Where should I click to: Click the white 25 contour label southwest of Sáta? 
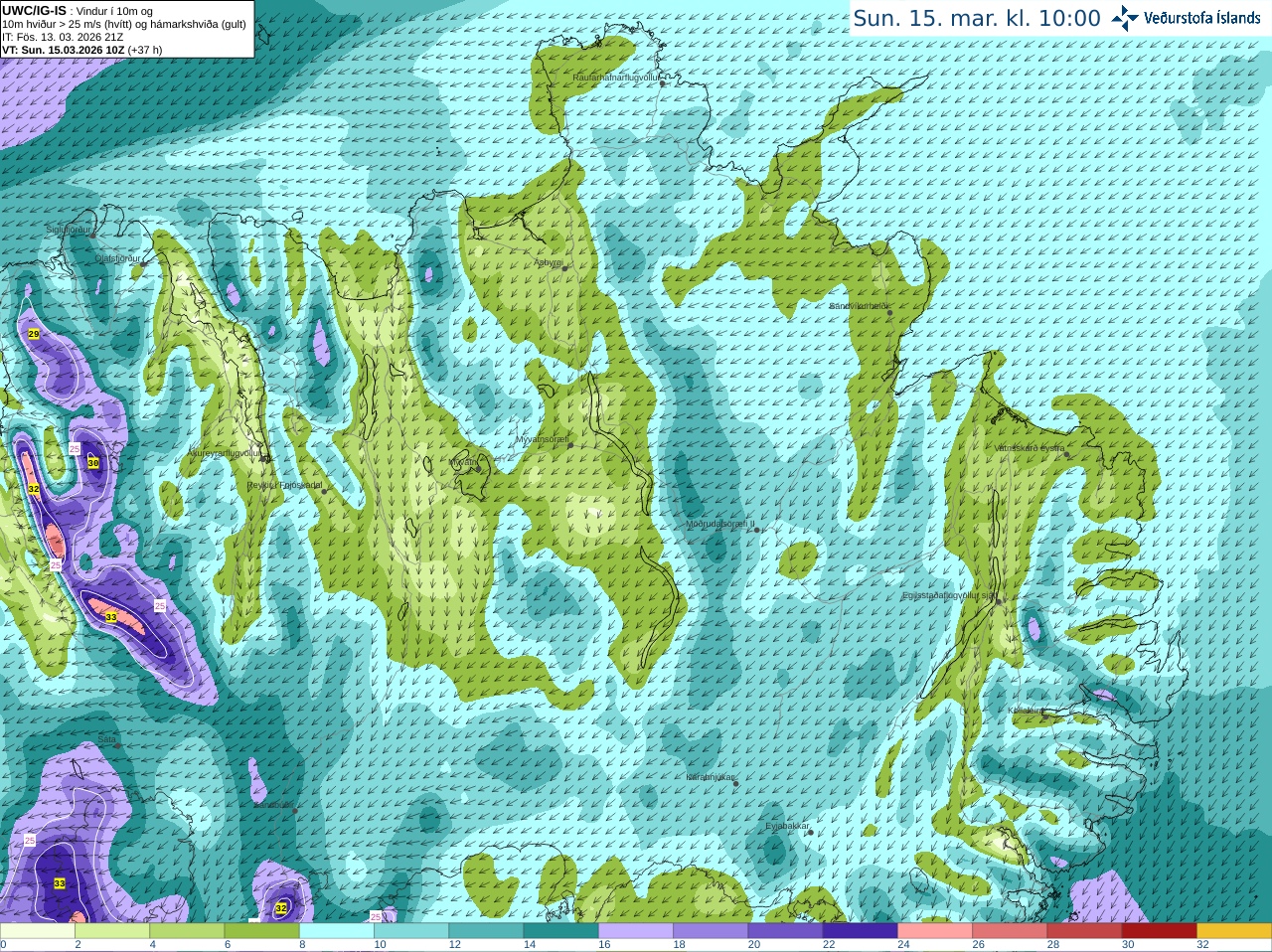tap(30, 841)
